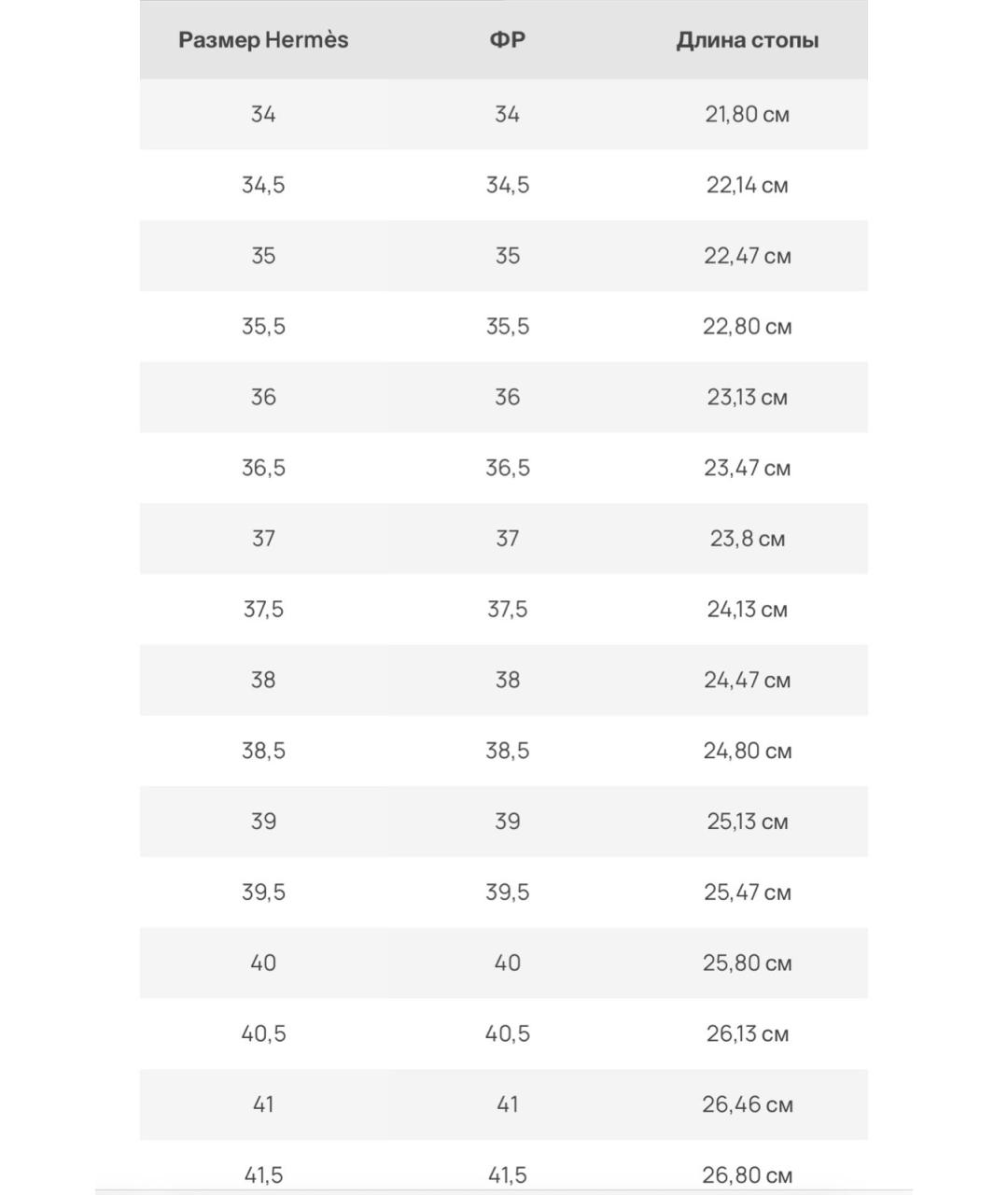
Task: Click the 23,47 см length cell
Action: 747,468
